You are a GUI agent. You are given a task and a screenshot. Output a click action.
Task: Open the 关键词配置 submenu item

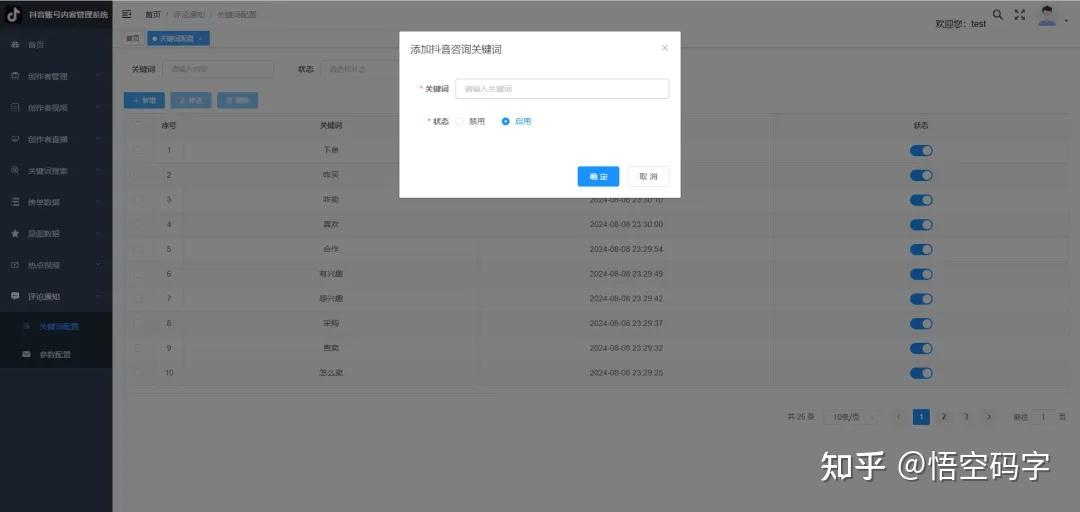tap(56, 327)
